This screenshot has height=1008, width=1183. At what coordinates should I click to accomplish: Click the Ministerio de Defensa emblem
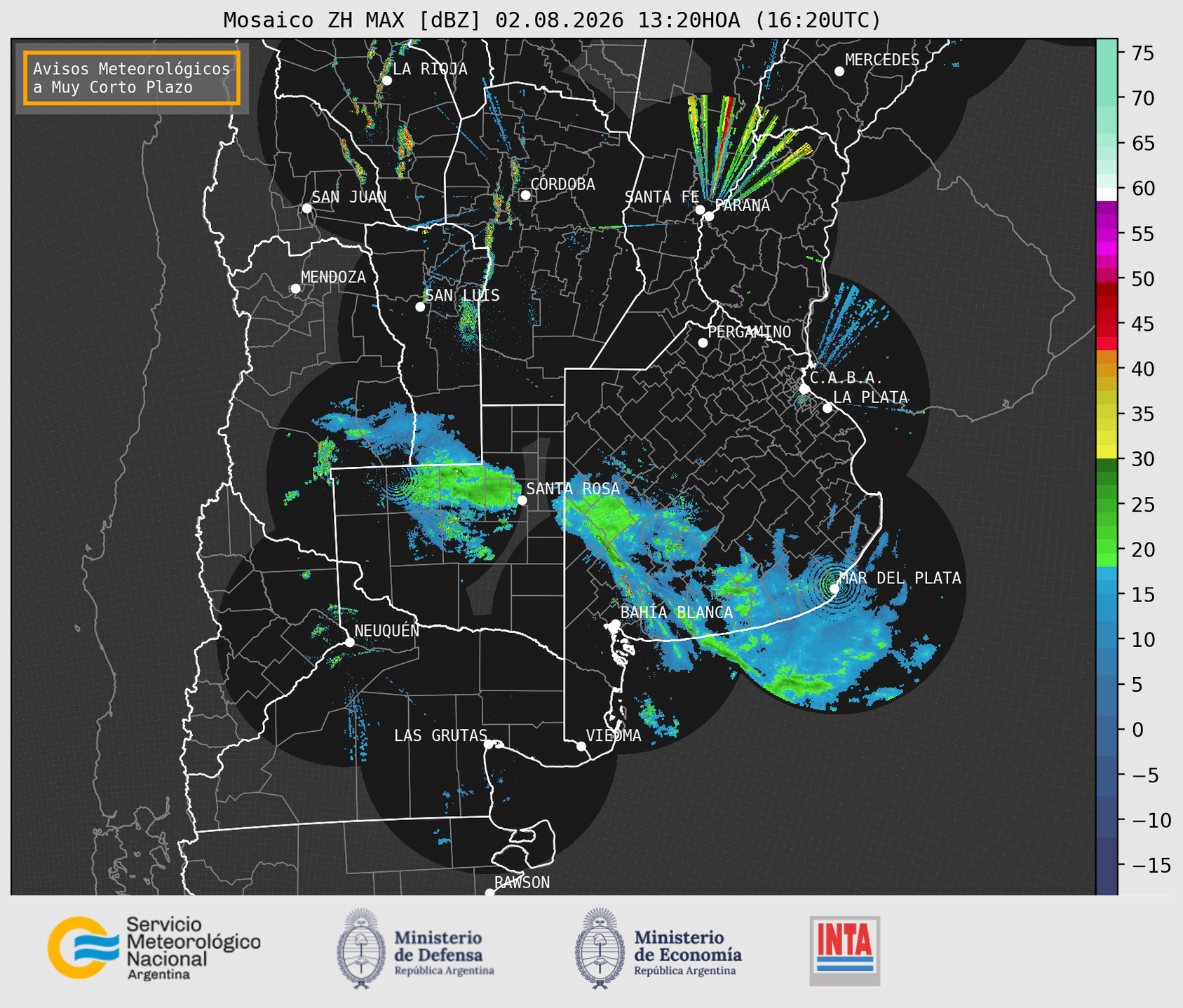click(x=360, y=948)
